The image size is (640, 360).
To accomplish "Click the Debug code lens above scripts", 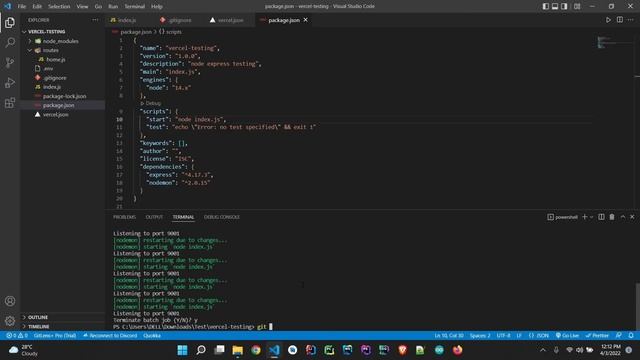I will click(151, 103).
